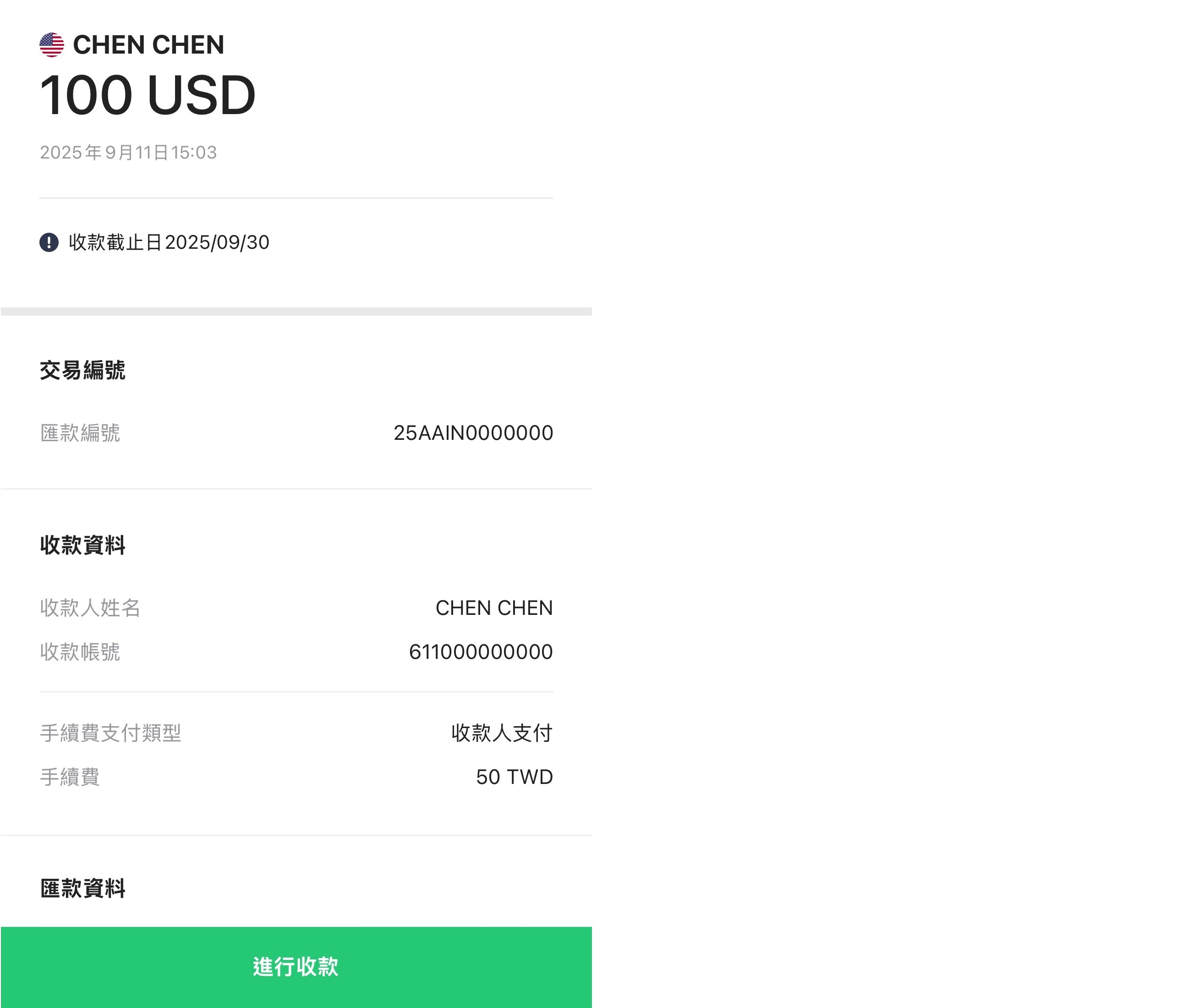The image size is (1182, 1008).
Task: Click the 收款截止日 2025/09/30 notice
Action: 169,242
